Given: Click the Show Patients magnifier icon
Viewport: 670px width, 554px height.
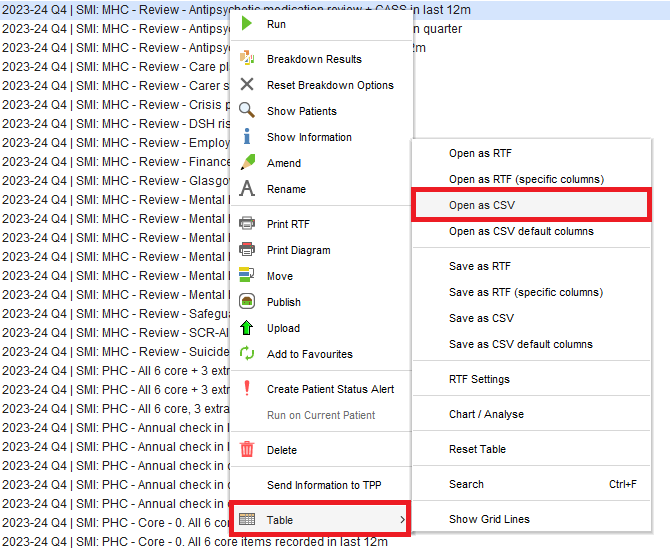Looking at the screenshot, I should [x=247, y=110].
